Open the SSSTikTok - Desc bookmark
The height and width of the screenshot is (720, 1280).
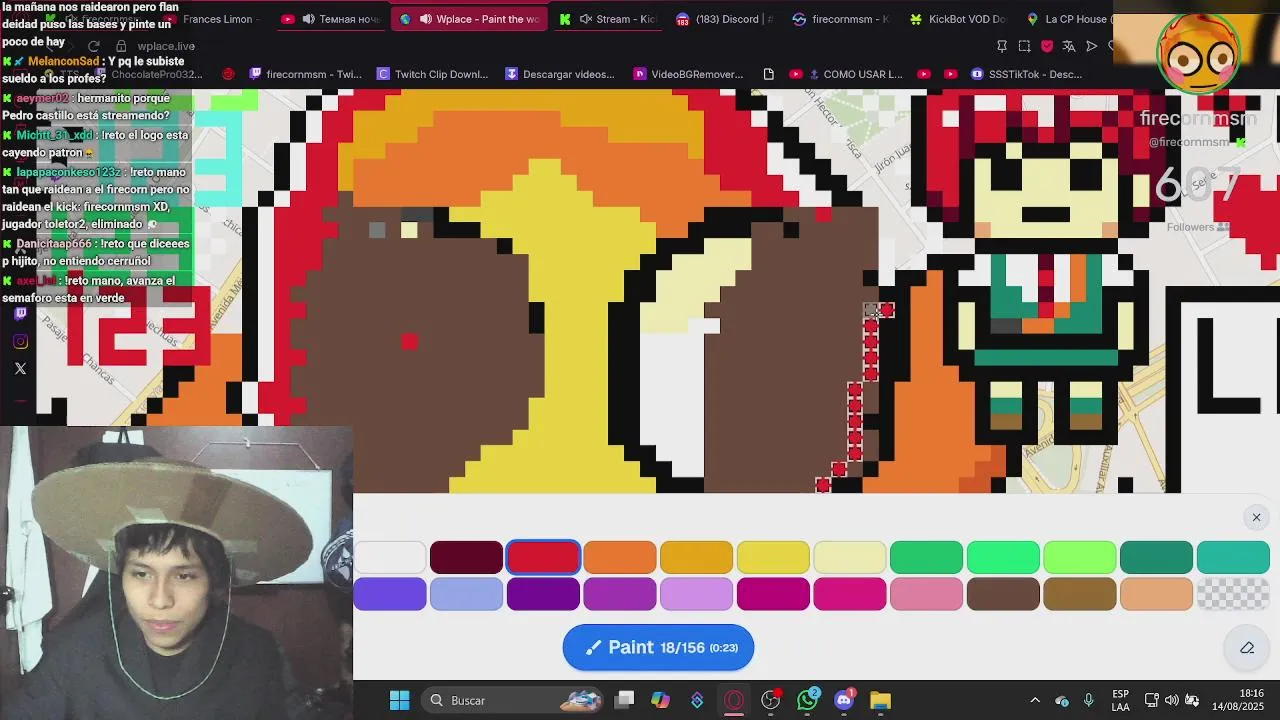click(x=1026, y=74)
